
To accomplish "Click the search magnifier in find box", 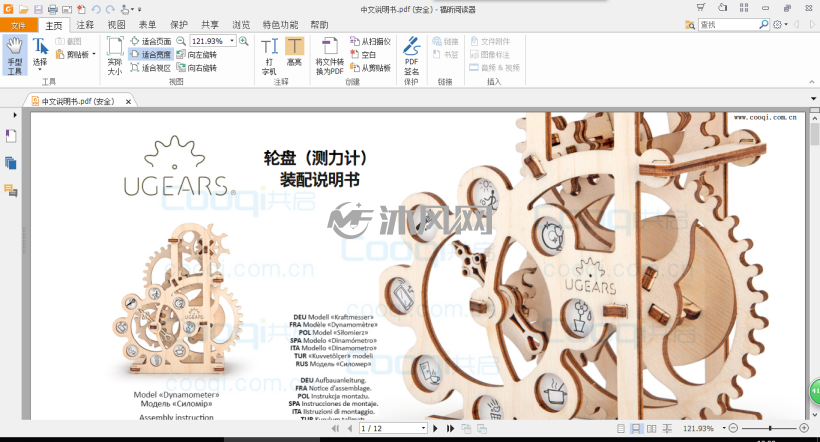I will pyautogui.click(x=764, y=25).
